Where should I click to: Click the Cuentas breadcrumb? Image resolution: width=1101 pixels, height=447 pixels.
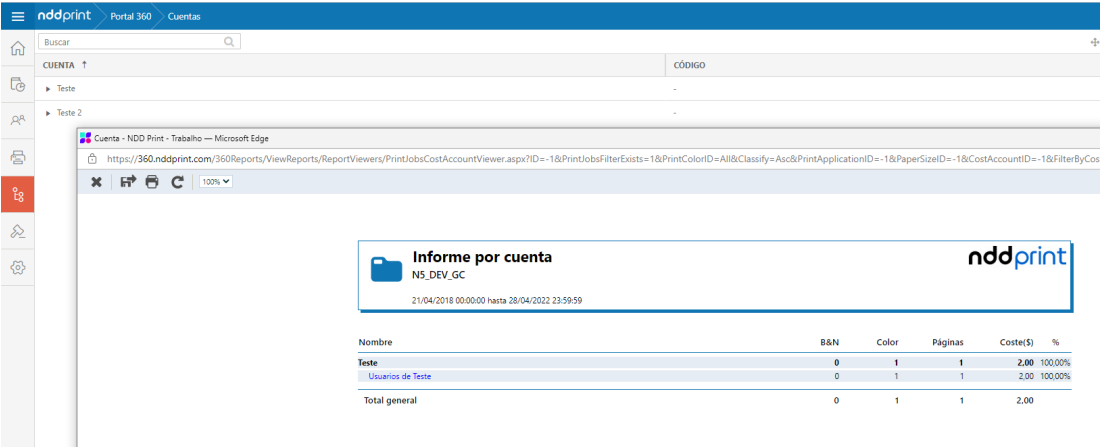tap(183, 15)
